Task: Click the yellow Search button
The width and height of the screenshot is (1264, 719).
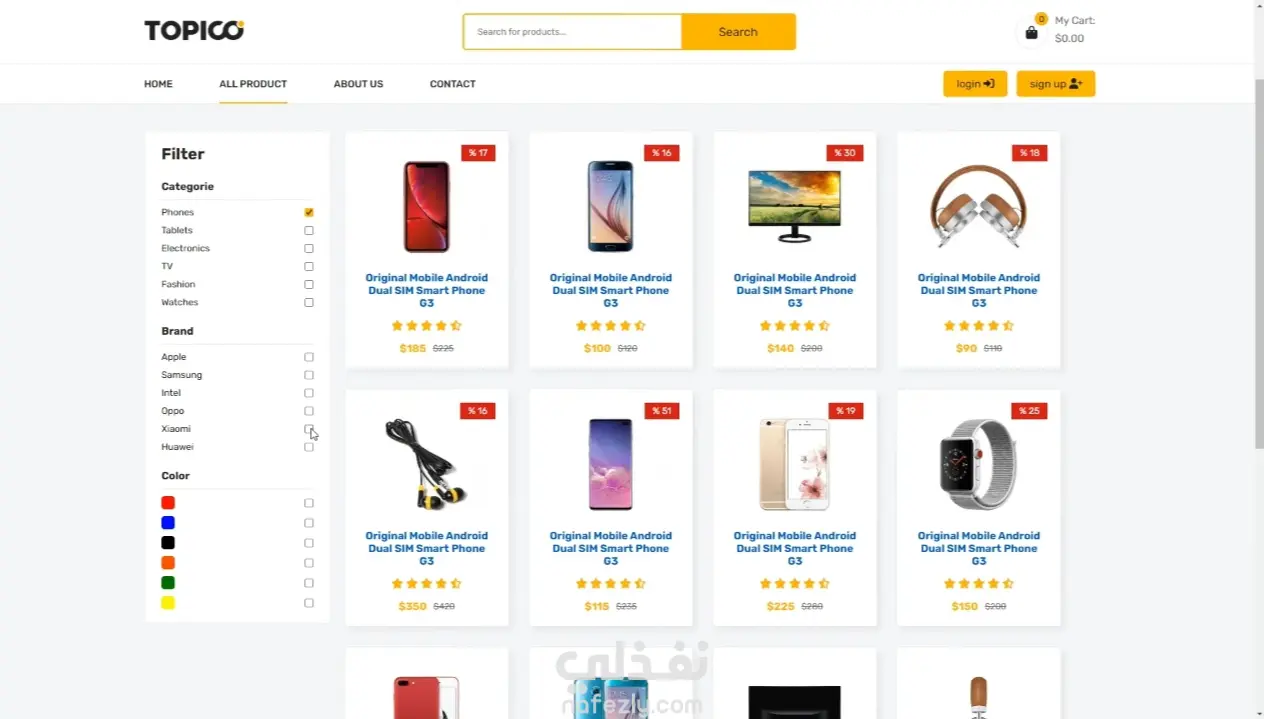Action: pos(738,32)
